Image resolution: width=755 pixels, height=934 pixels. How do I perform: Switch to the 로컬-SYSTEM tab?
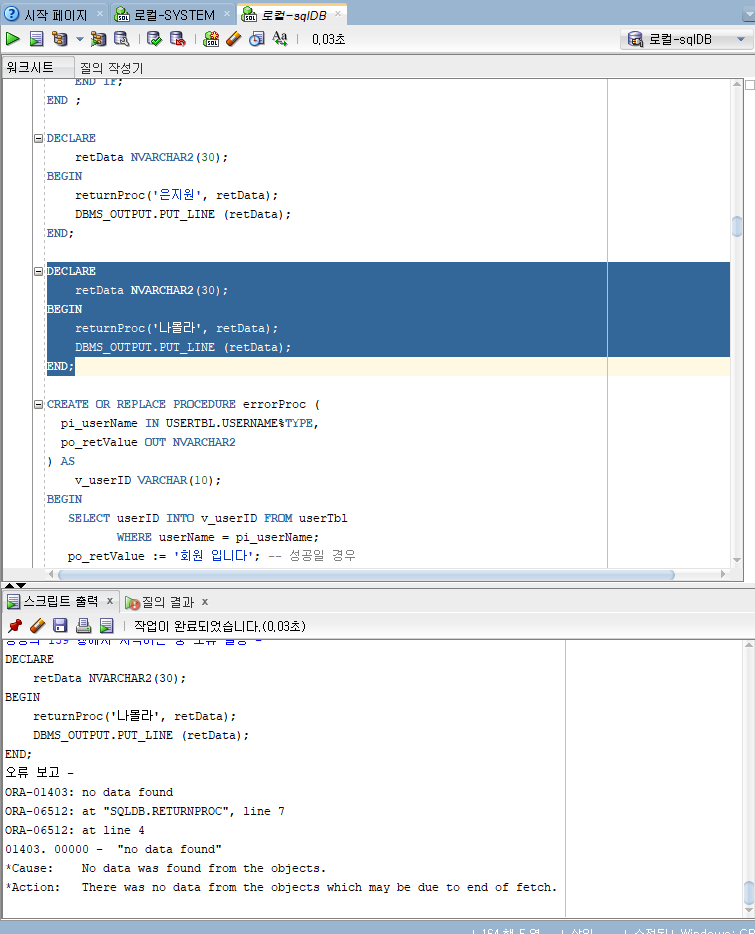[x=174, y=14]
